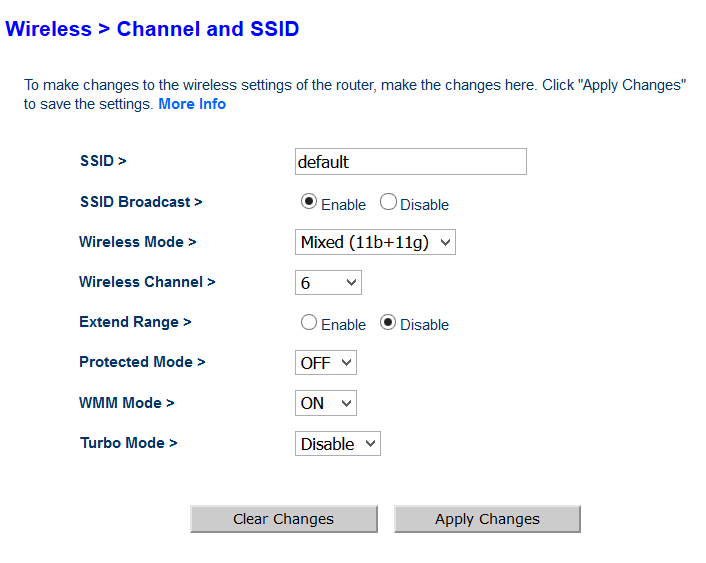Click the page heading Wireless > Channel and SSID
This screenshot has width=706, height=563.
coord(152,29)
